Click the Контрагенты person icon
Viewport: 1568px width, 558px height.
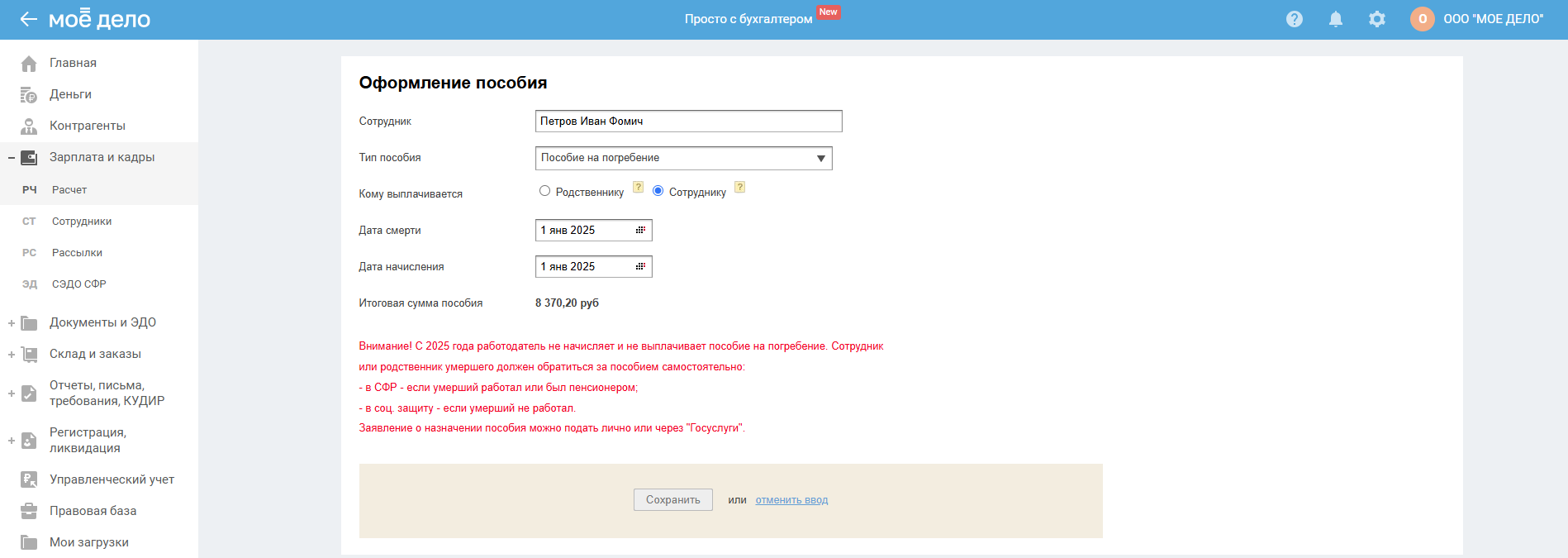click(29, 126)
